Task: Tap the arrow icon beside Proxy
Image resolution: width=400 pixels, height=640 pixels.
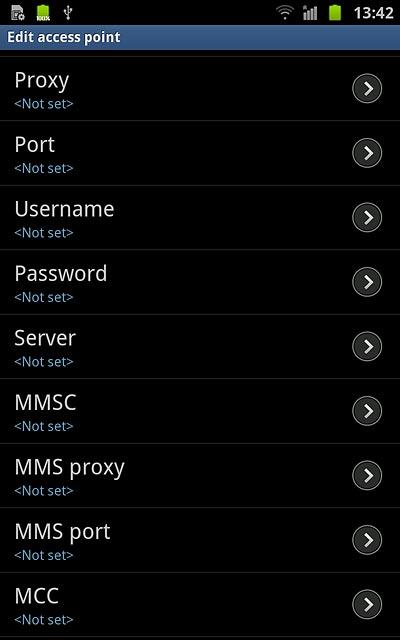Action: point(367,88)
